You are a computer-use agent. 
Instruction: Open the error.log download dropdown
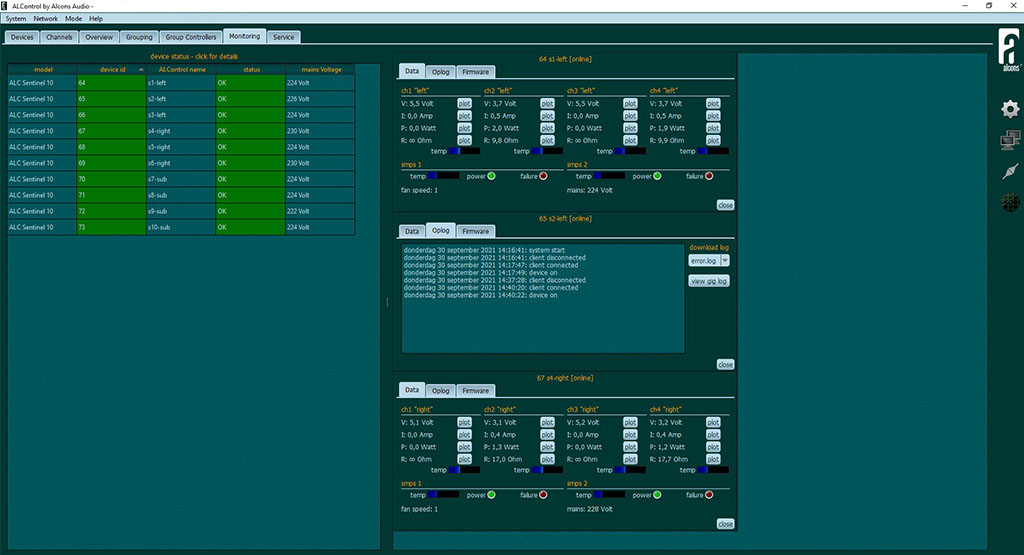(725, 261)
